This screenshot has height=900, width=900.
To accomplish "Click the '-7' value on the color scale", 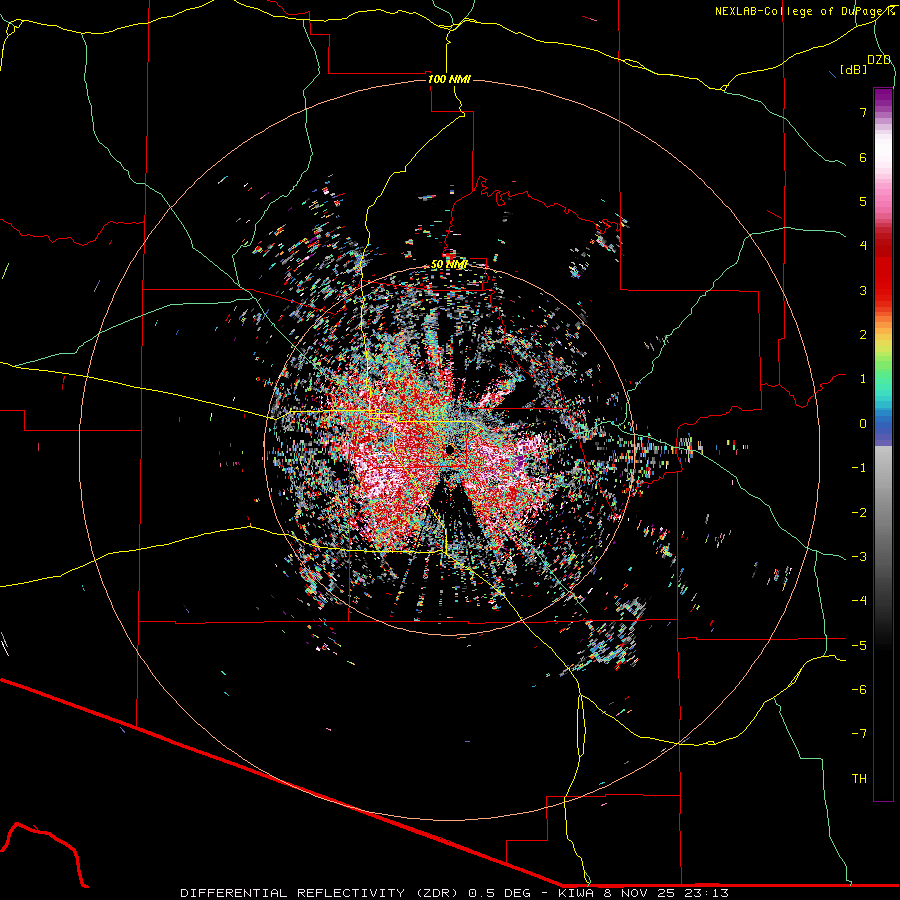I will [859, 734].
